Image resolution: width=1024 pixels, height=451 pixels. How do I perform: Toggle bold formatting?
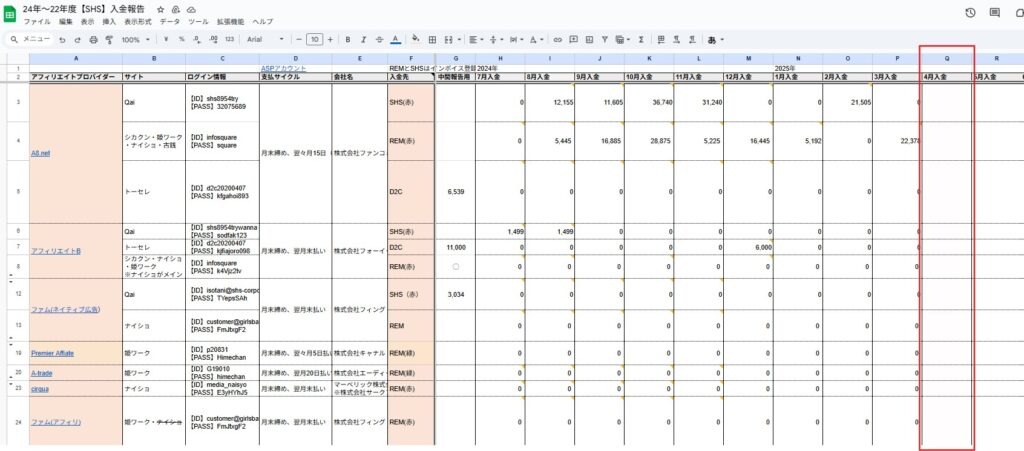(347, 40)
